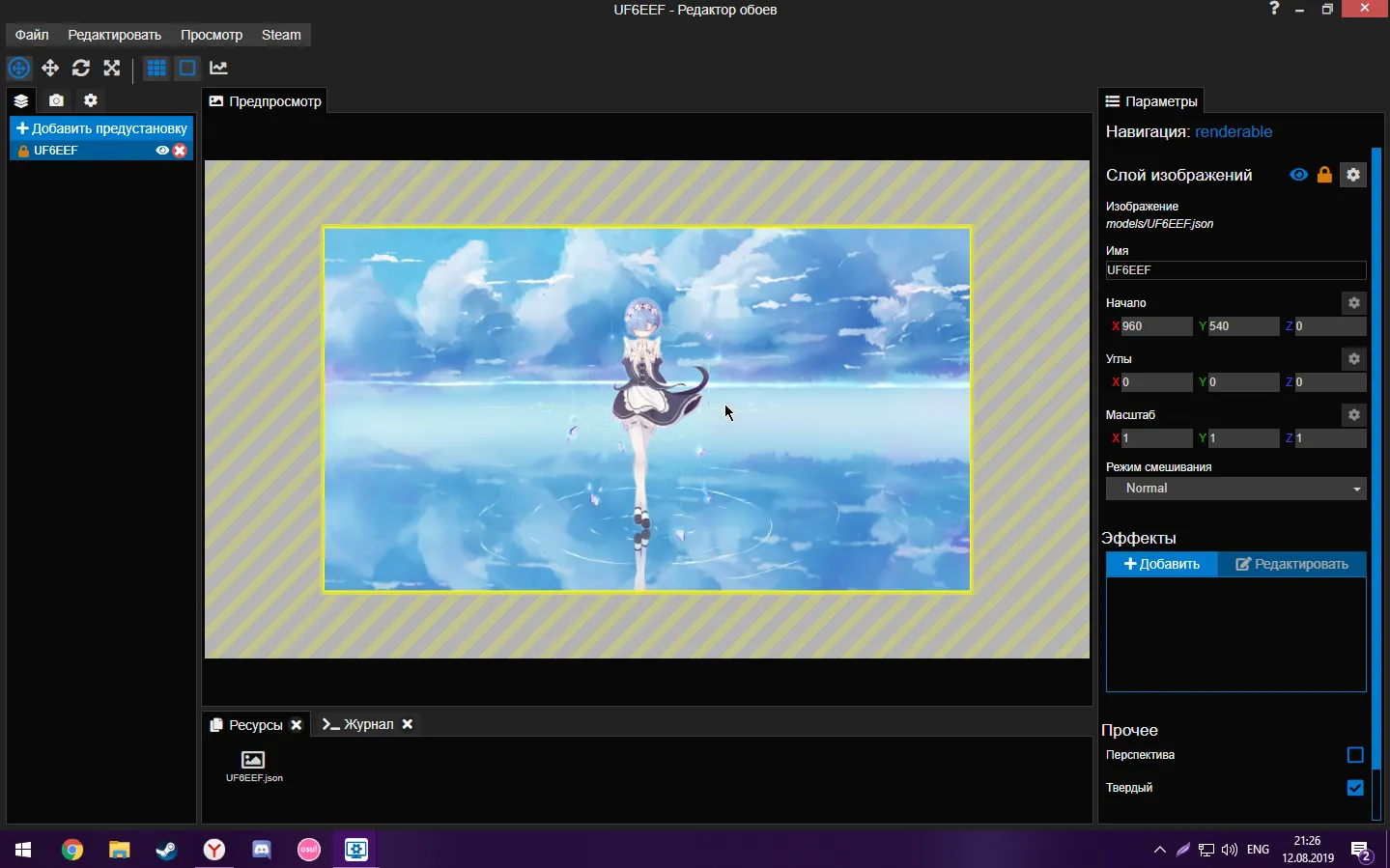Switch to the layers stack tab
Image resolution: width=1390 pixels, height=868 pixels.
point(21,100)
